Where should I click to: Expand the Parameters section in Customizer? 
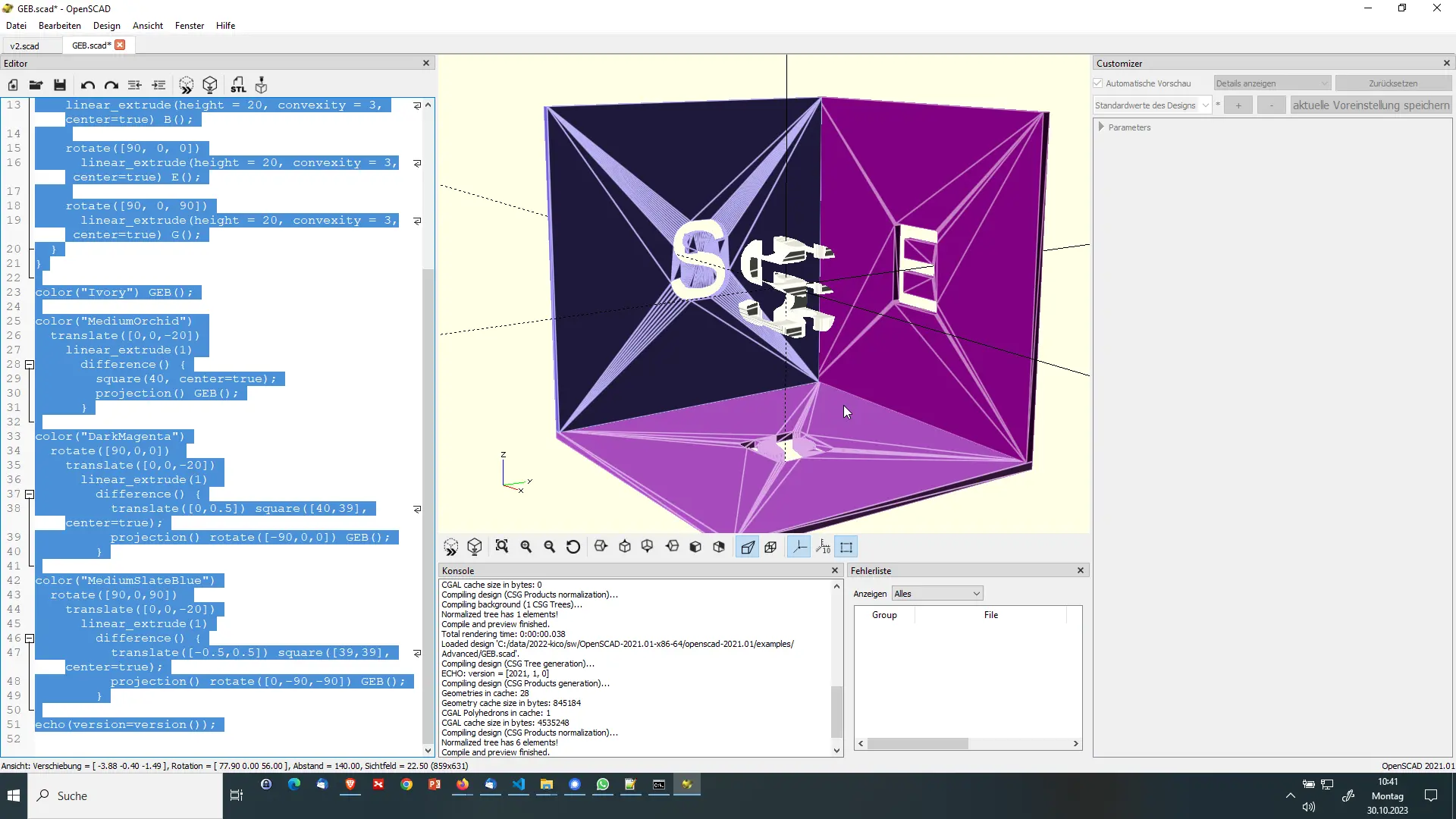pos(1101,127)
